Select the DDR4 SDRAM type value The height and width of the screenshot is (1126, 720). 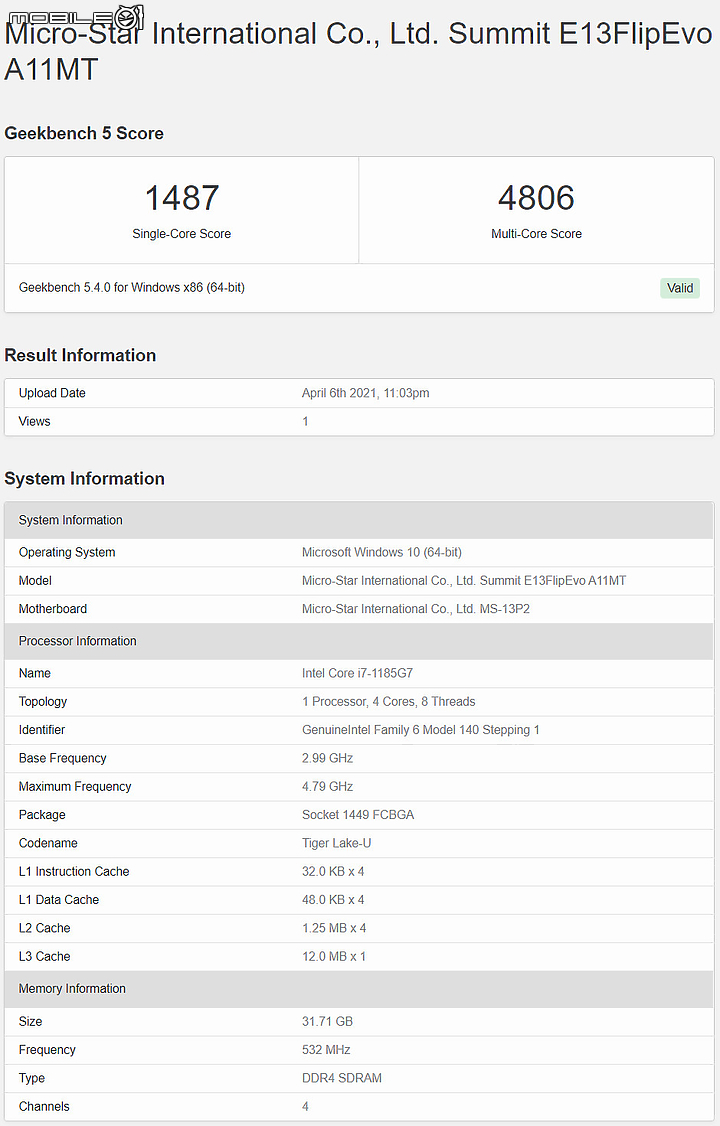342,1078
